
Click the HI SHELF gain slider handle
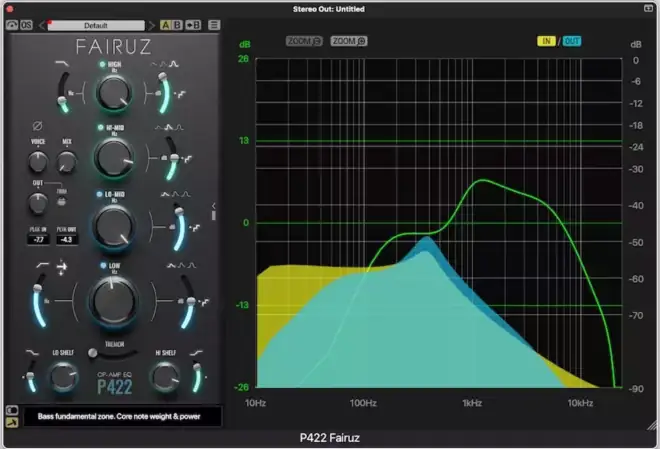click(x=197, y=367)
